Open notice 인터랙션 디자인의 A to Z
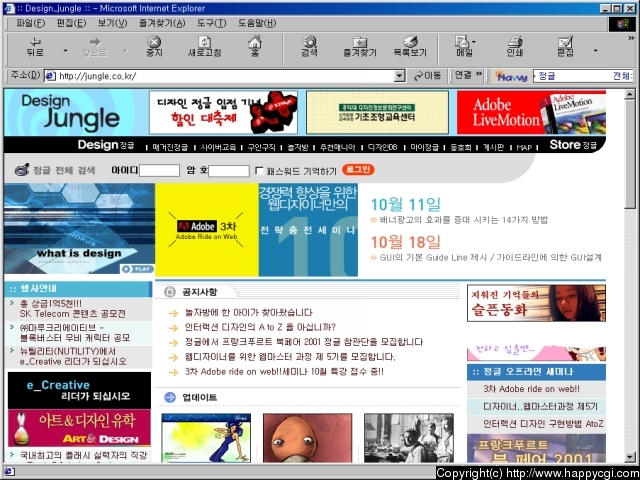640x480 pixels. tap(260, 327)
